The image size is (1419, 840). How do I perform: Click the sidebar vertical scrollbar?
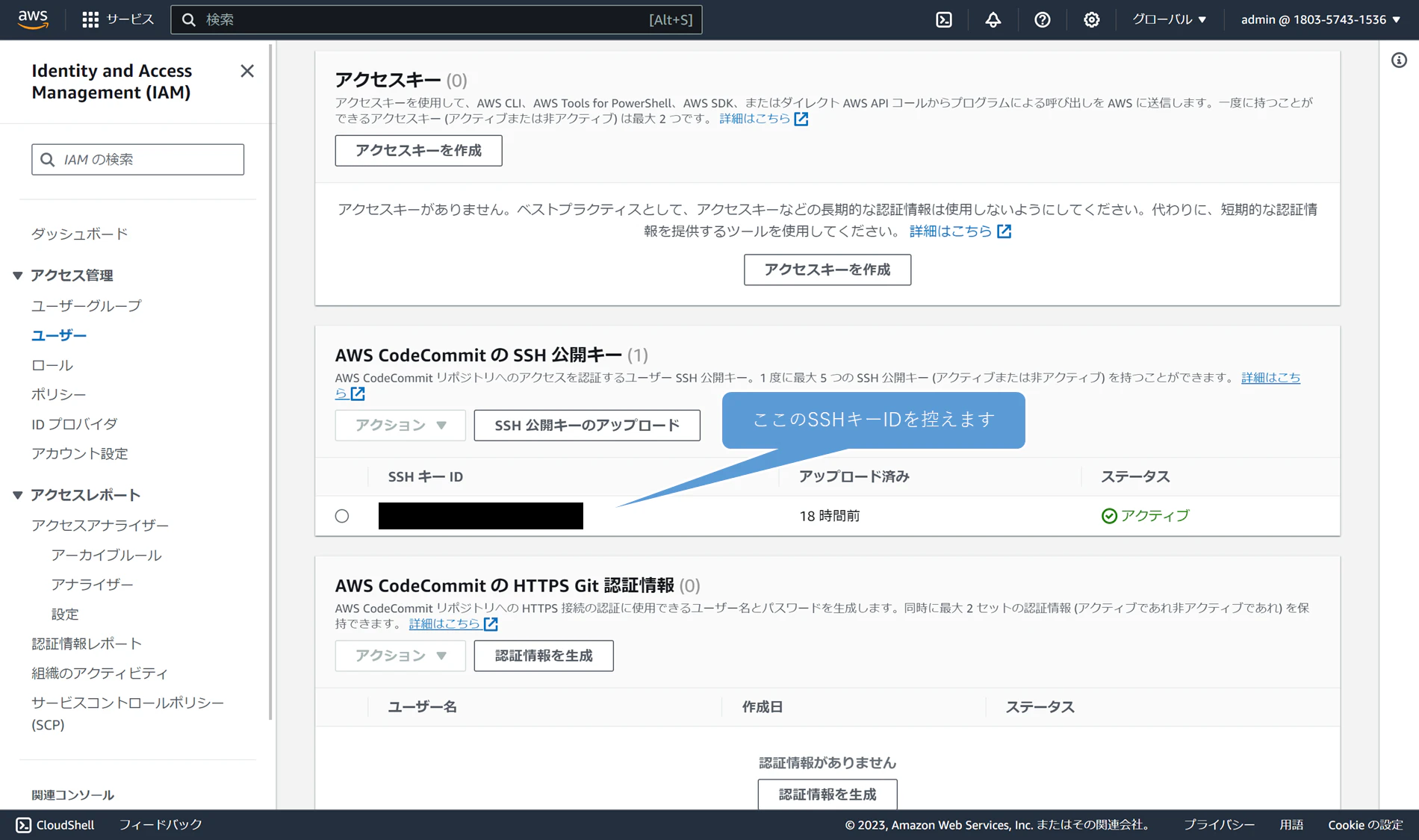click(271, 381)
